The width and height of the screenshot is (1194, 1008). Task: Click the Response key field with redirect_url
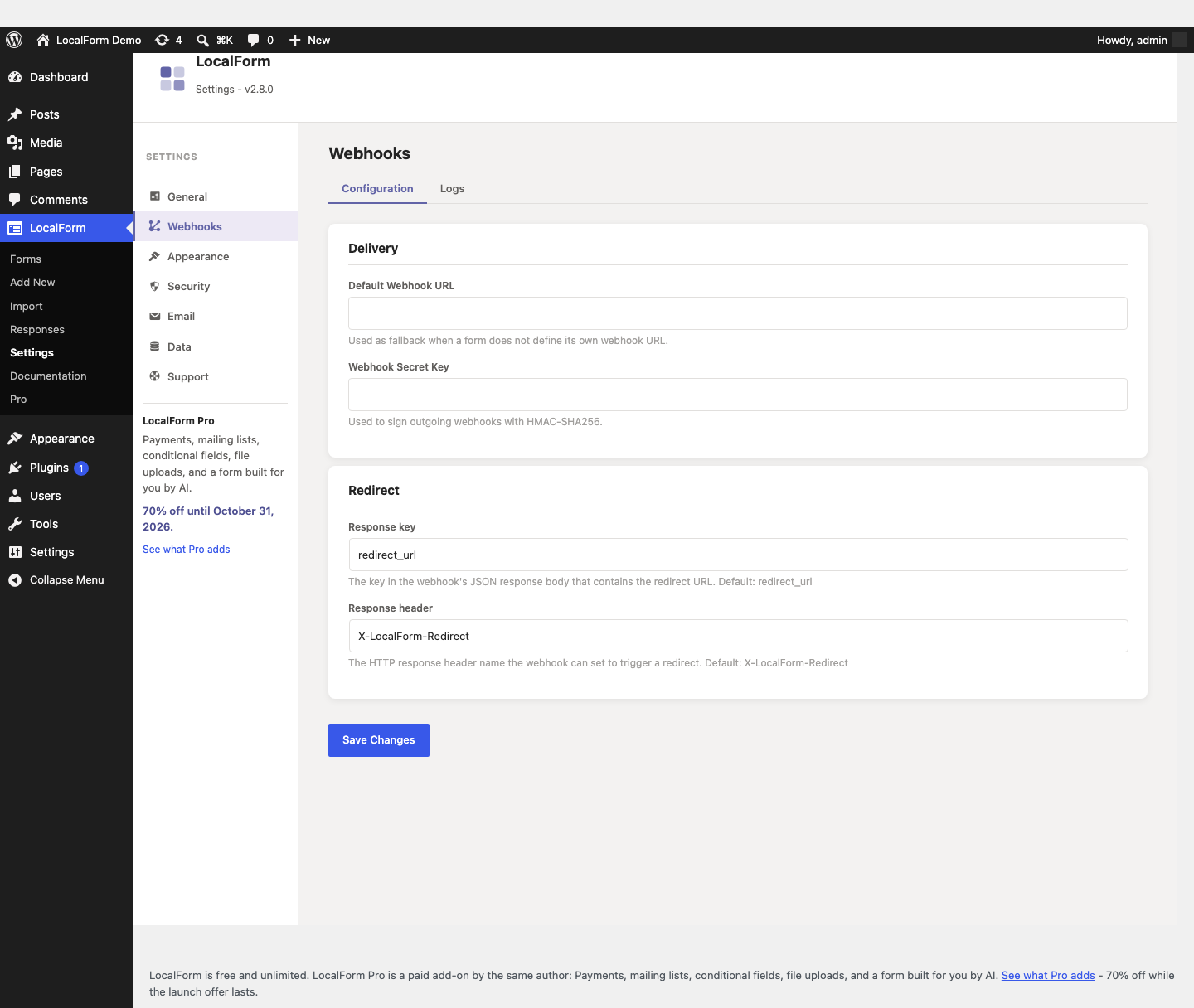[x=738, y=555]
